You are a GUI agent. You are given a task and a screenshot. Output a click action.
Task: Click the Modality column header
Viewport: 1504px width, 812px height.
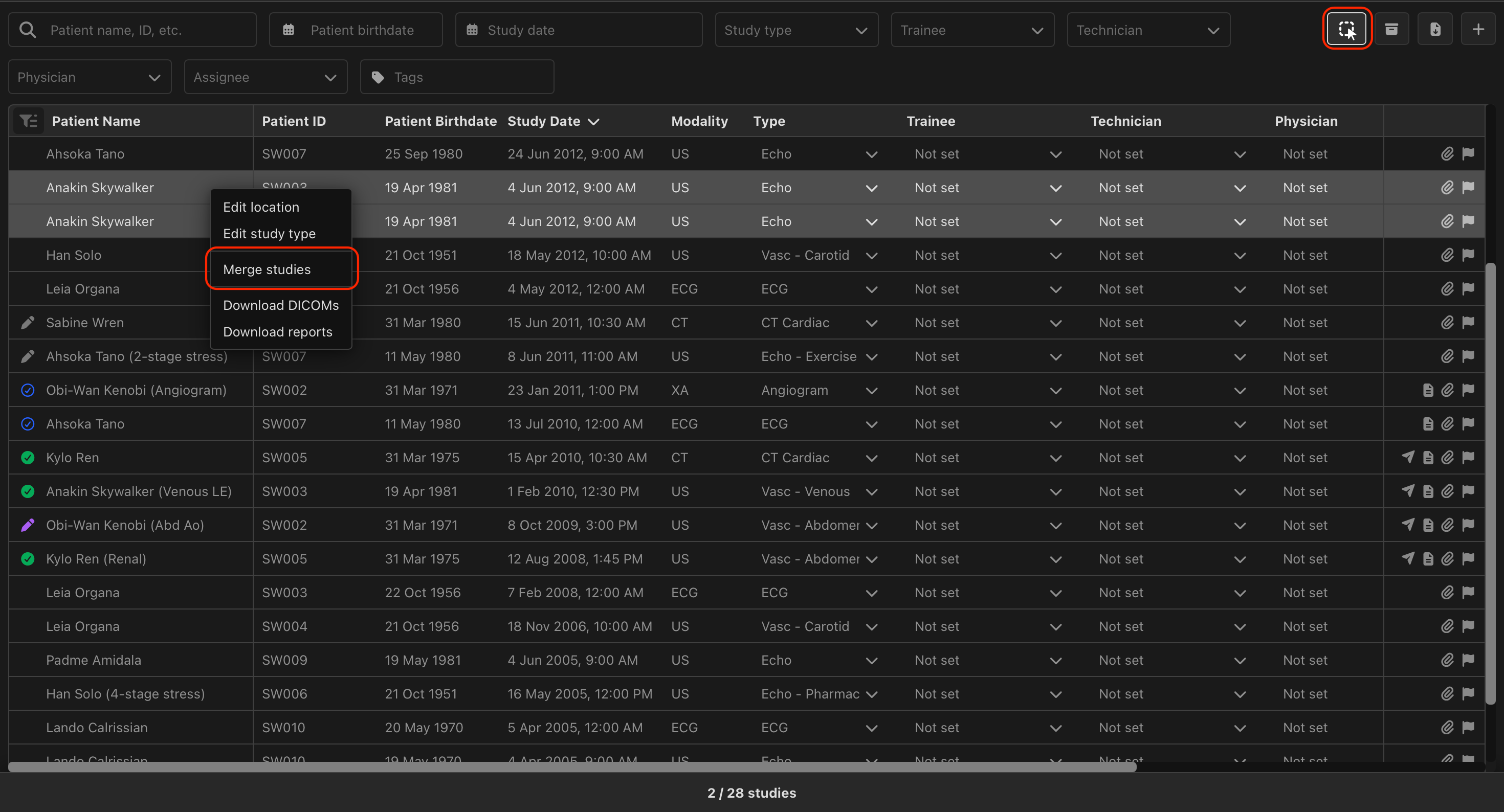[699, 121]
